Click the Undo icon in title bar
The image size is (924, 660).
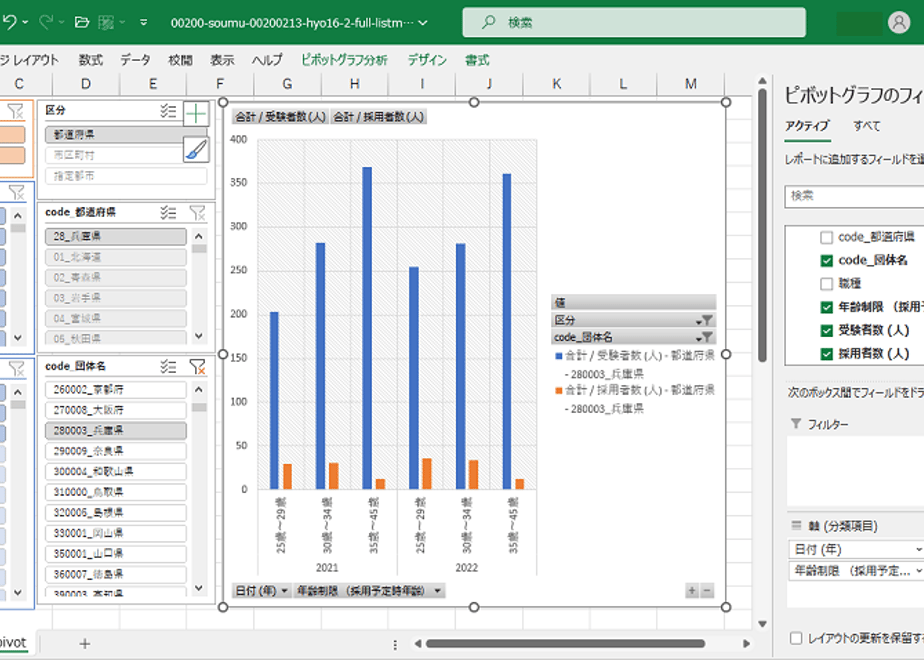9,22
